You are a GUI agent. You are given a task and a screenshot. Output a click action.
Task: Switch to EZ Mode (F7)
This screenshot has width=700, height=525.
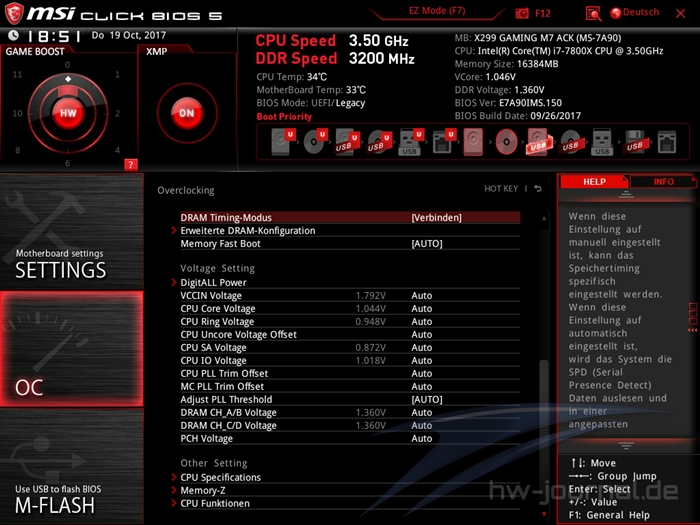pos(437,11)
